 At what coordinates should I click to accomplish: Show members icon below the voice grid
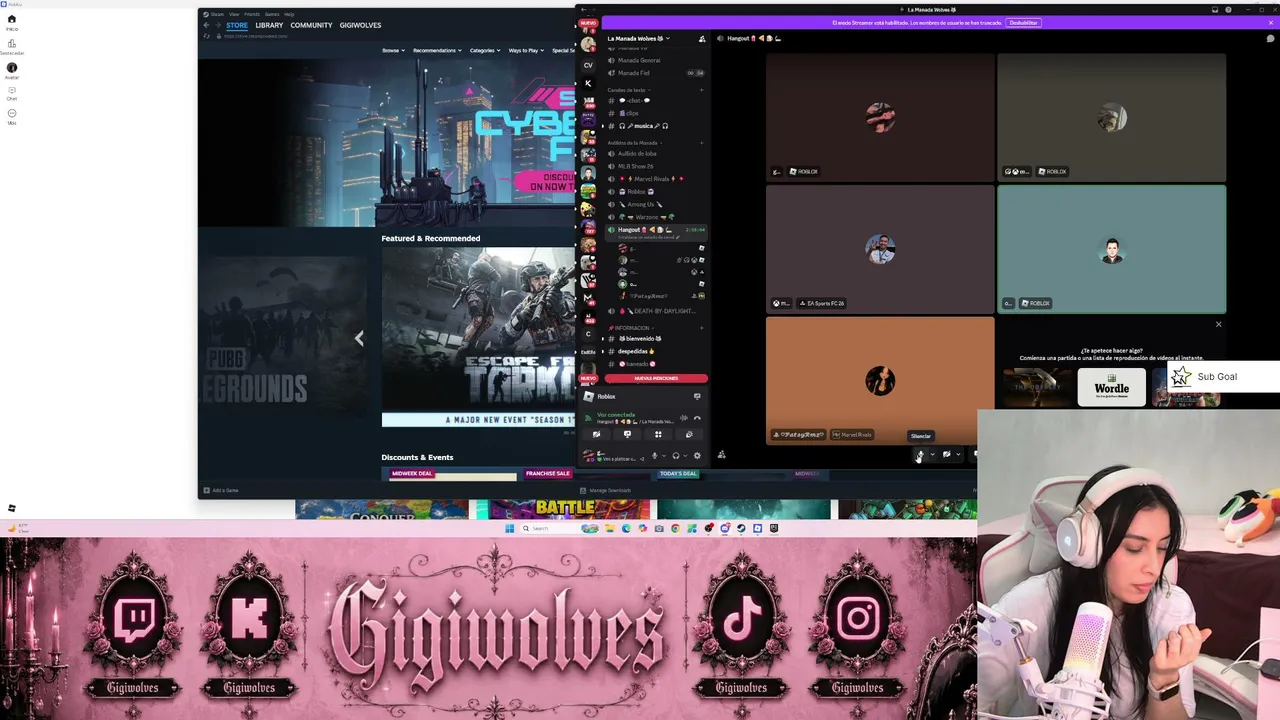click(x=721, y=455)
